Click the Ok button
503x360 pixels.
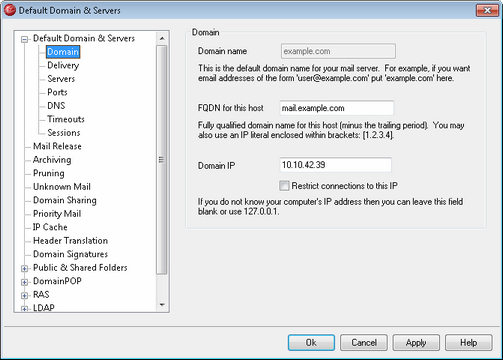tap(311, 343)
